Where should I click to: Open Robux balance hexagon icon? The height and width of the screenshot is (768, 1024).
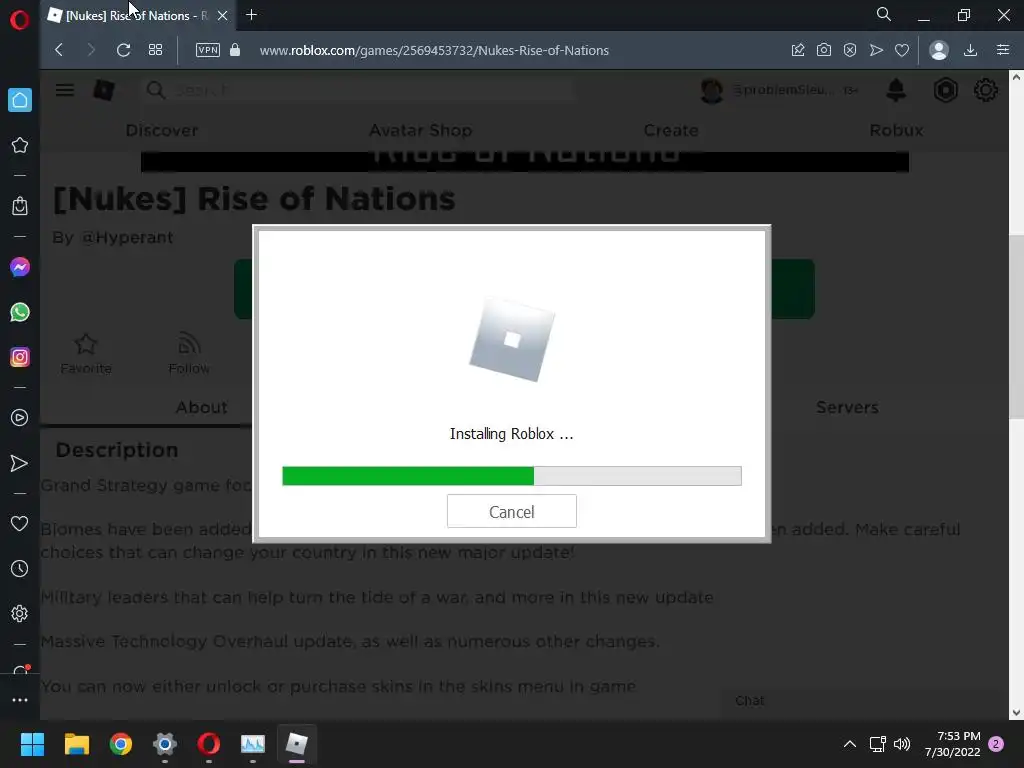pyautogui.click(x=945, y=90)
